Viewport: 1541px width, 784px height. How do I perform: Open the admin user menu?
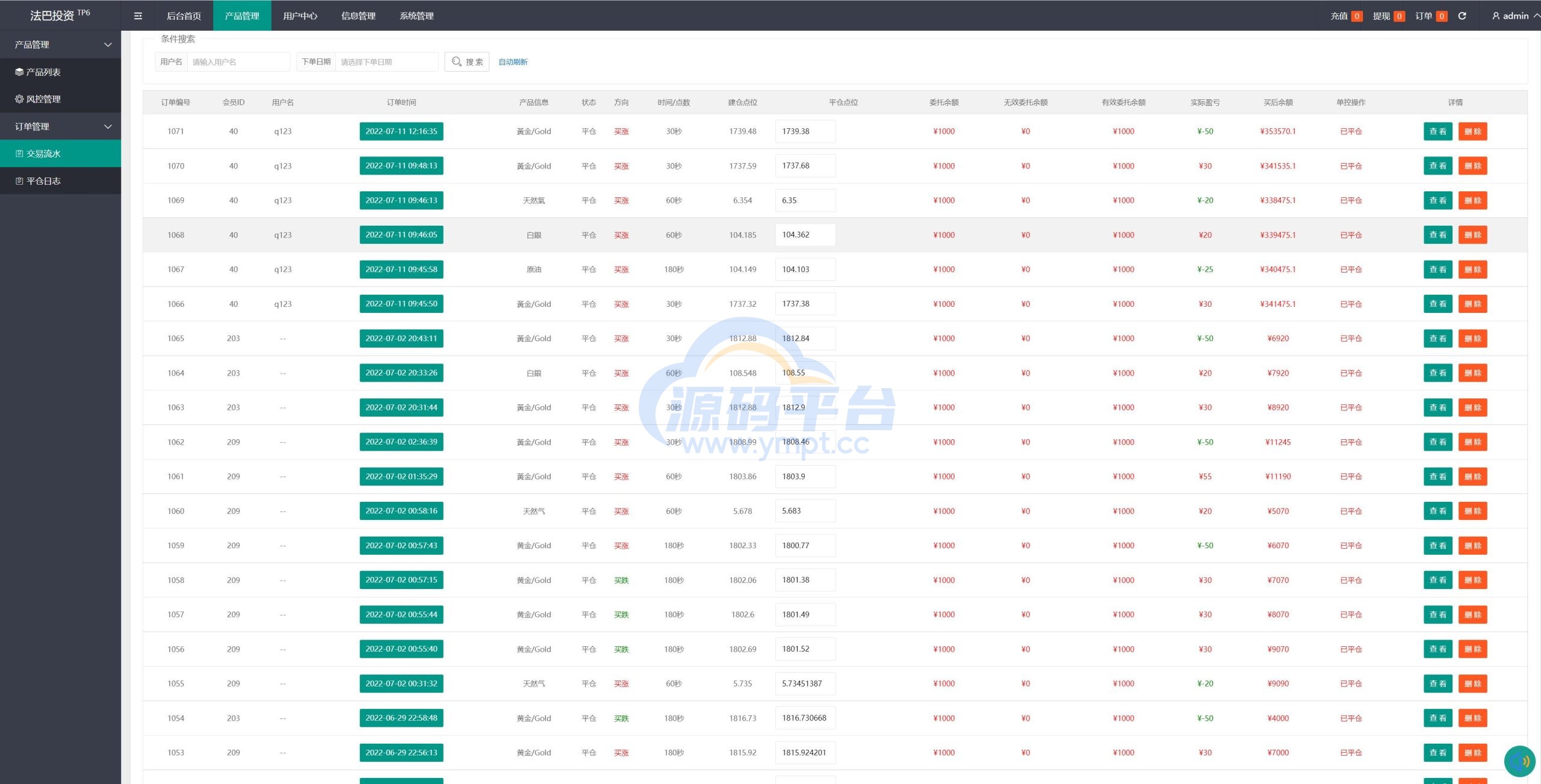pos(1515,16)
